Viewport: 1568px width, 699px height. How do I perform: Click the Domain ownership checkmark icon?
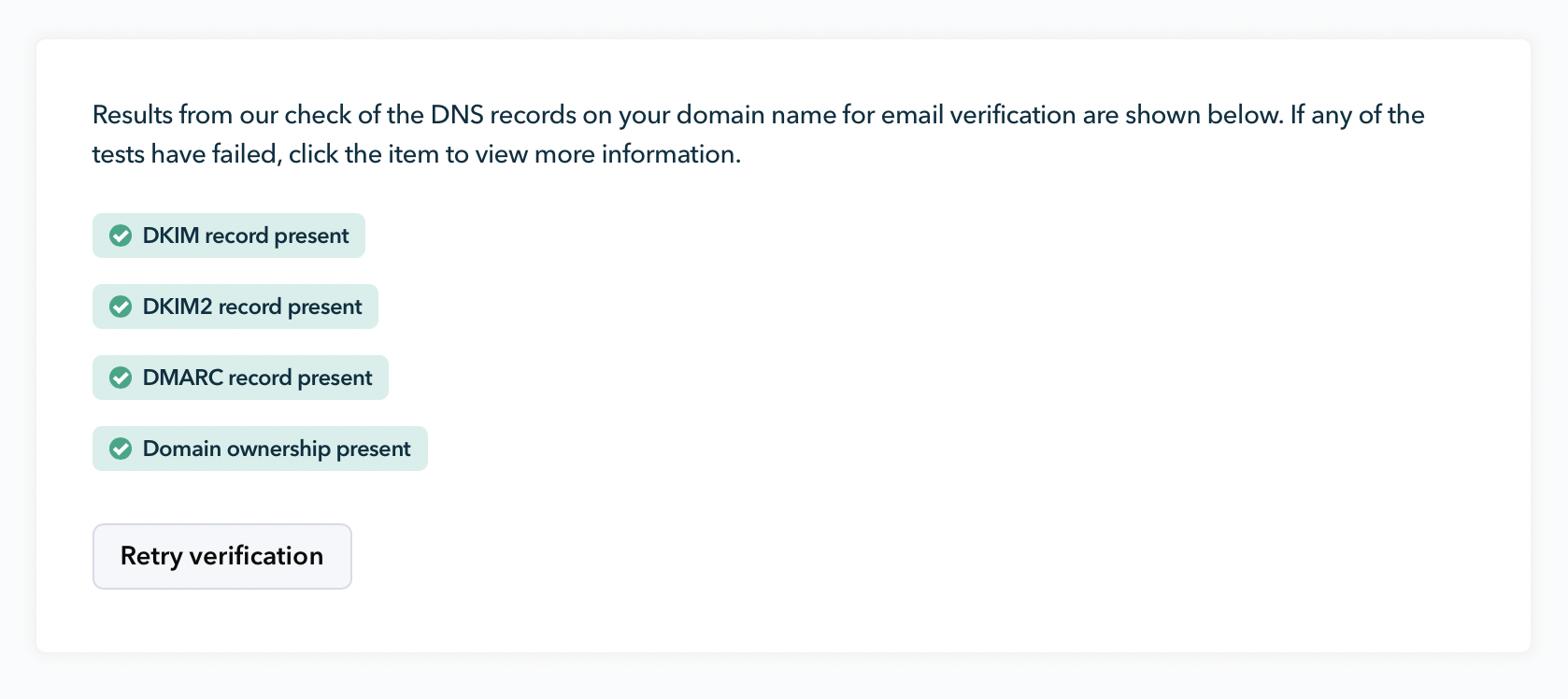click(x=121, y=449)
